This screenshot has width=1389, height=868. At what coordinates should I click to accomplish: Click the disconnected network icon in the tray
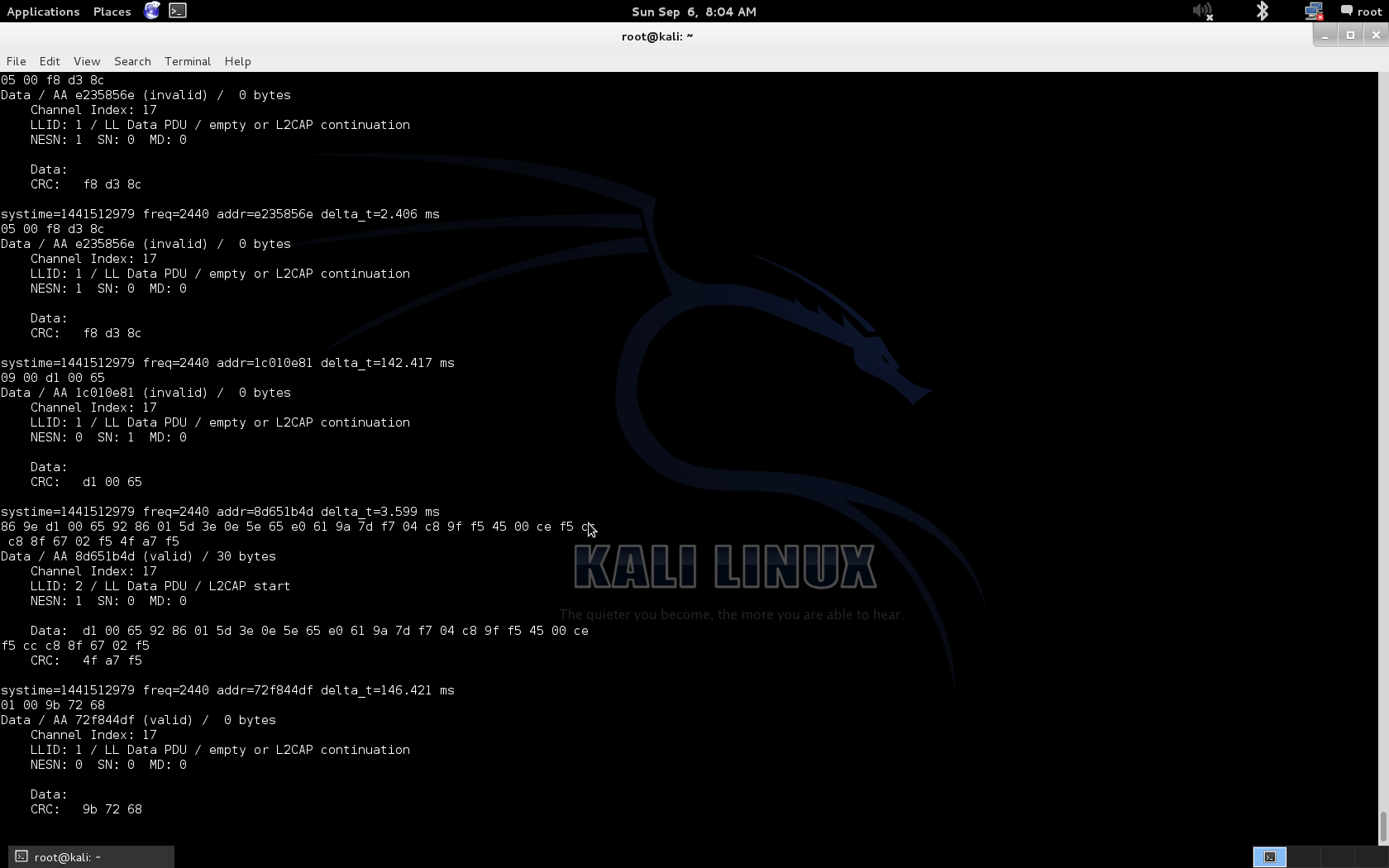pyautogui.click(x=1313, y=11)
